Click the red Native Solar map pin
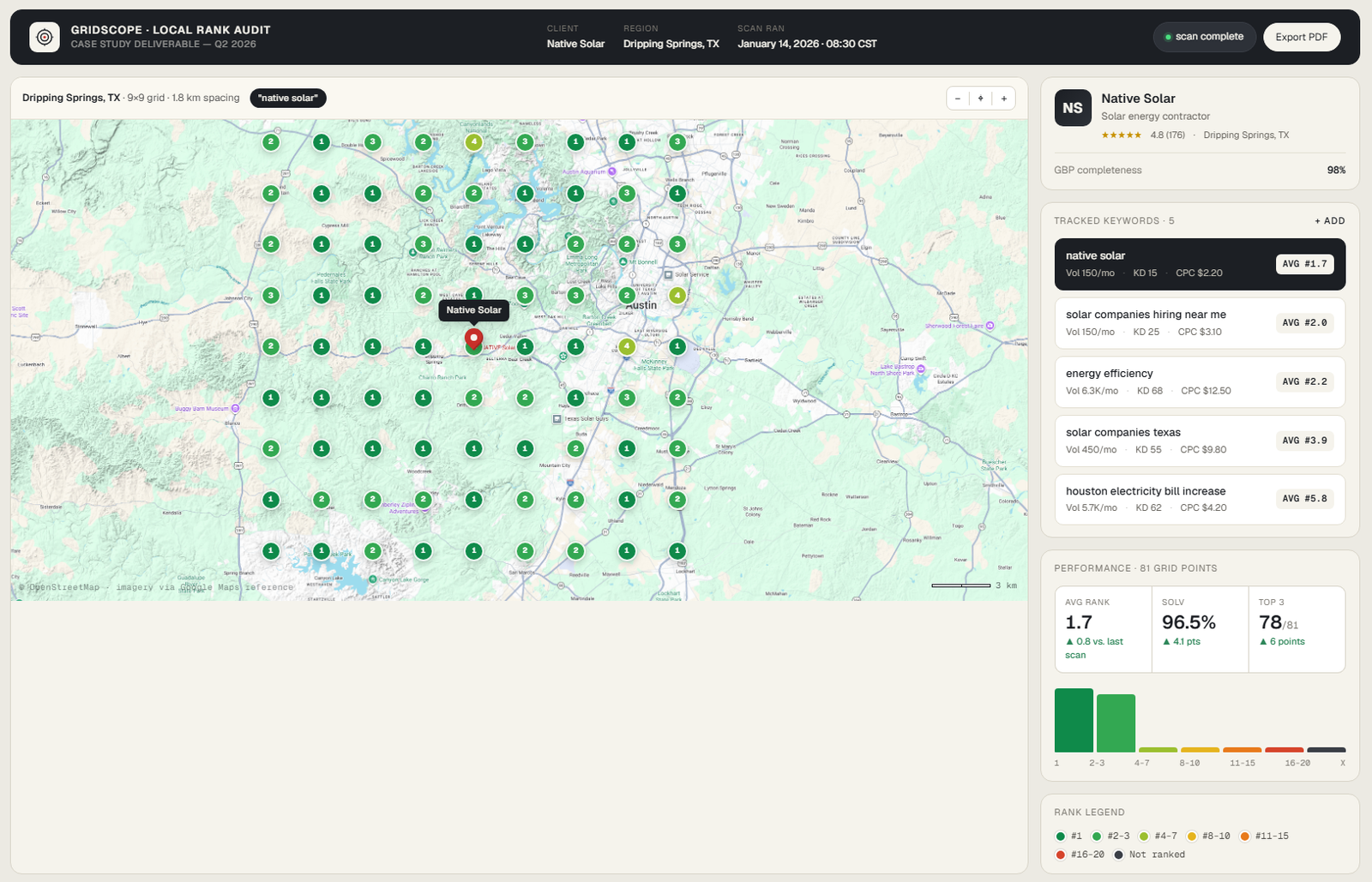The width and height of the screenshot is (1372, 882). pyautogui.click(x=473, y=339)
